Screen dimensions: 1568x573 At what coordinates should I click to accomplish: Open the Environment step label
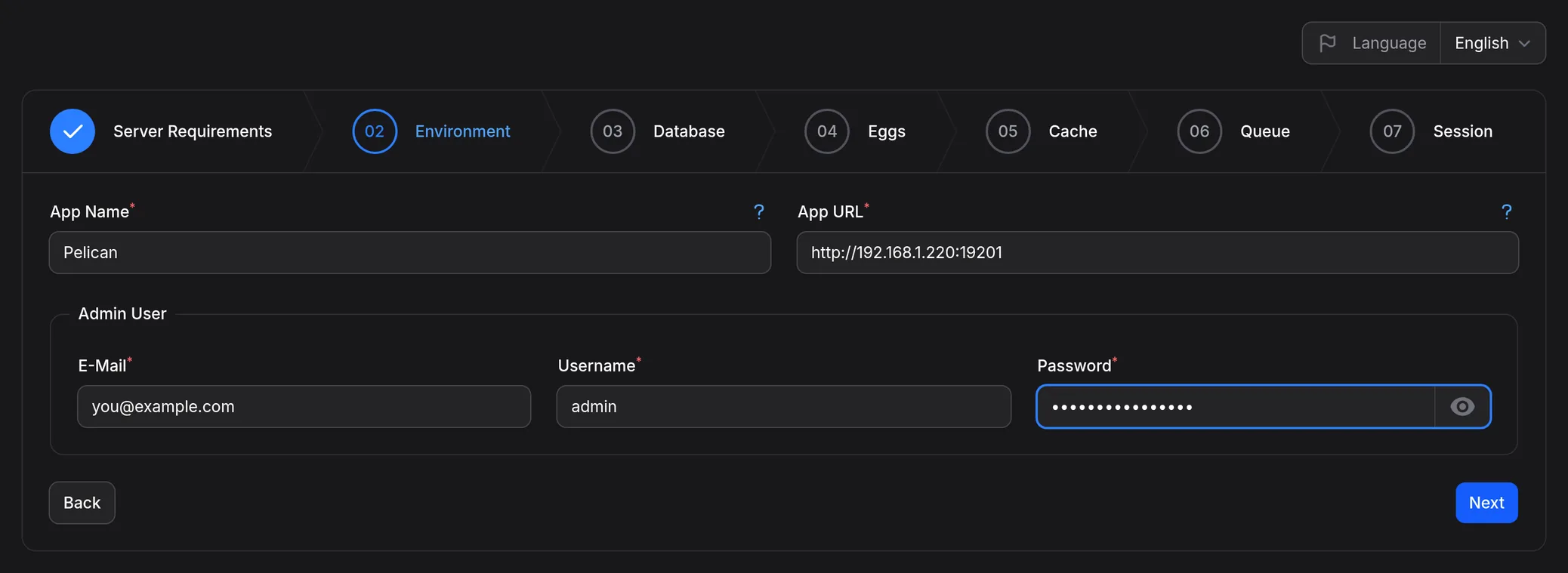point(463,131)
